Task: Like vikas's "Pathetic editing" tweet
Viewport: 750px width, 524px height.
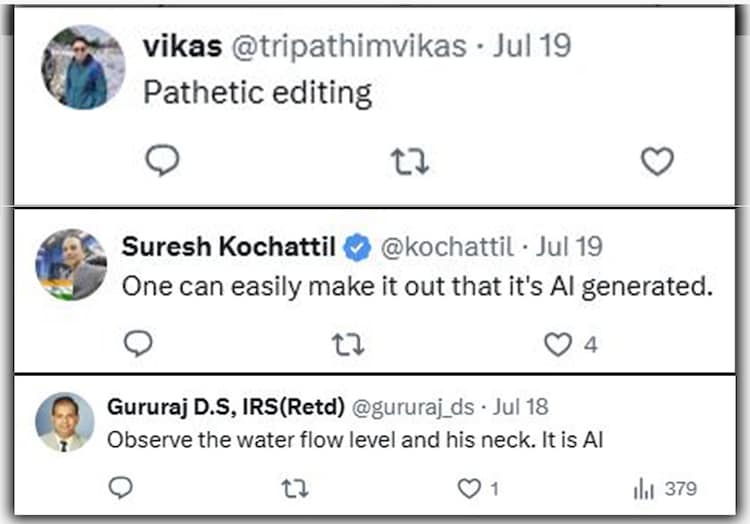Action: [x=657, y=161]
